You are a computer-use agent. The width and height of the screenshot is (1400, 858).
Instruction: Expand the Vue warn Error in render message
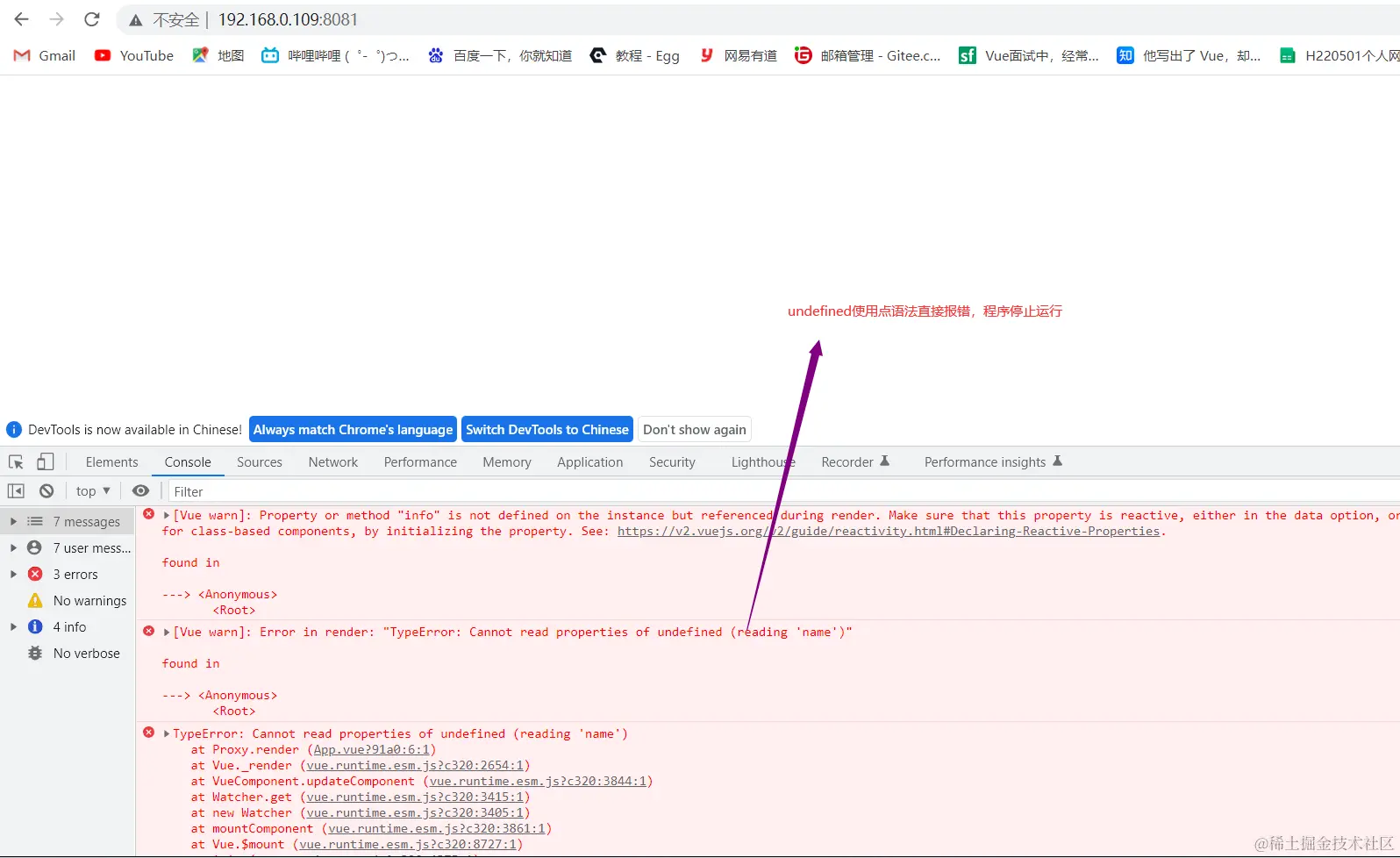167,633
